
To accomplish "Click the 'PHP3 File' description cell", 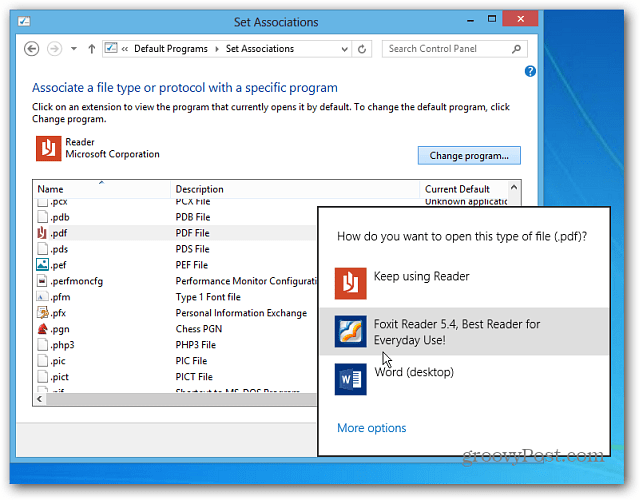I will tap(196, 345).
